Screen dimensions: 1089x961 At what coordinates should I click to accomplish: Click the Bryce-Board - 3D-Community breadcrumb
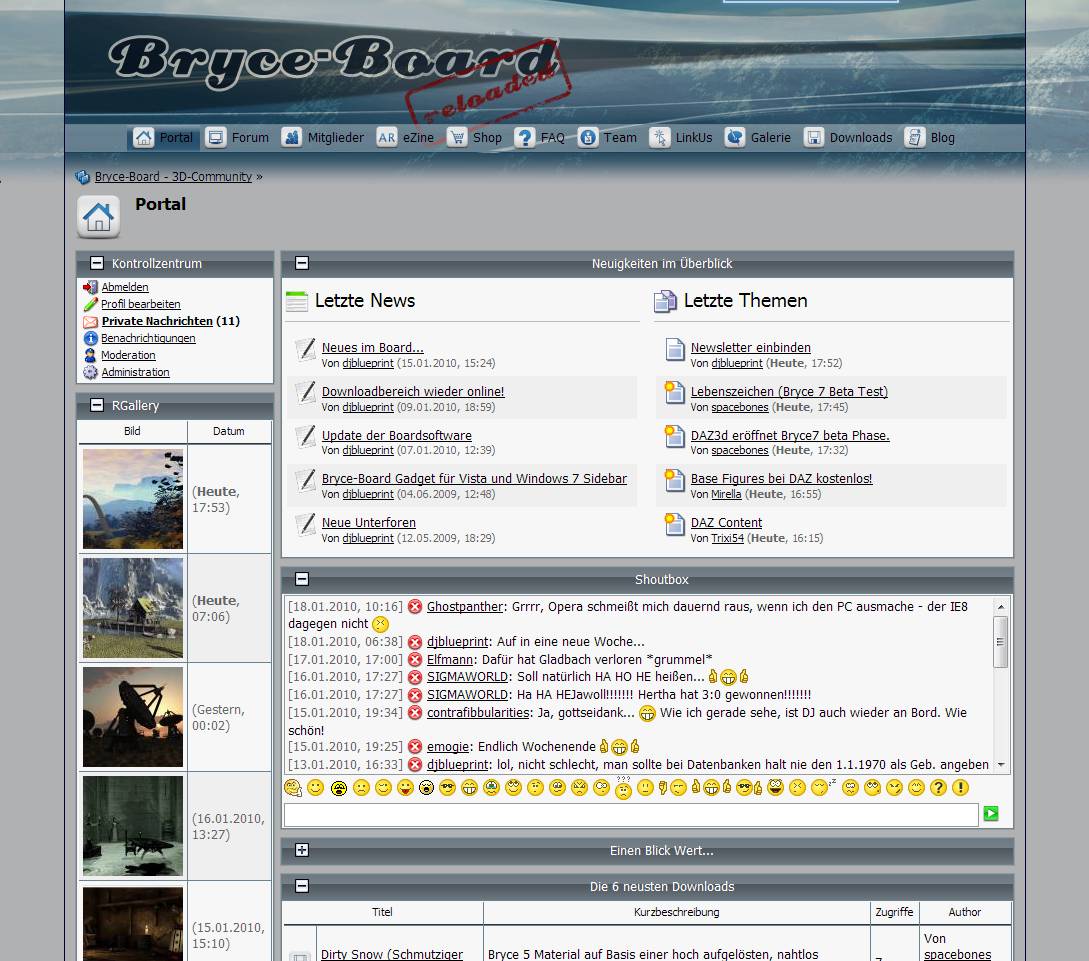(173, 177)
